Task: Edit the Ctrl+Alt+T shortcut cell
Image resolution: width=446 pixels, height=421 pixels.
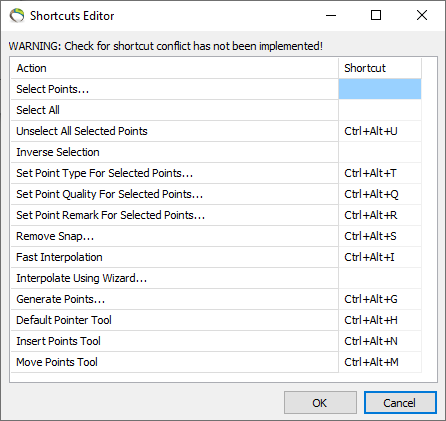Action: point(380,173)
